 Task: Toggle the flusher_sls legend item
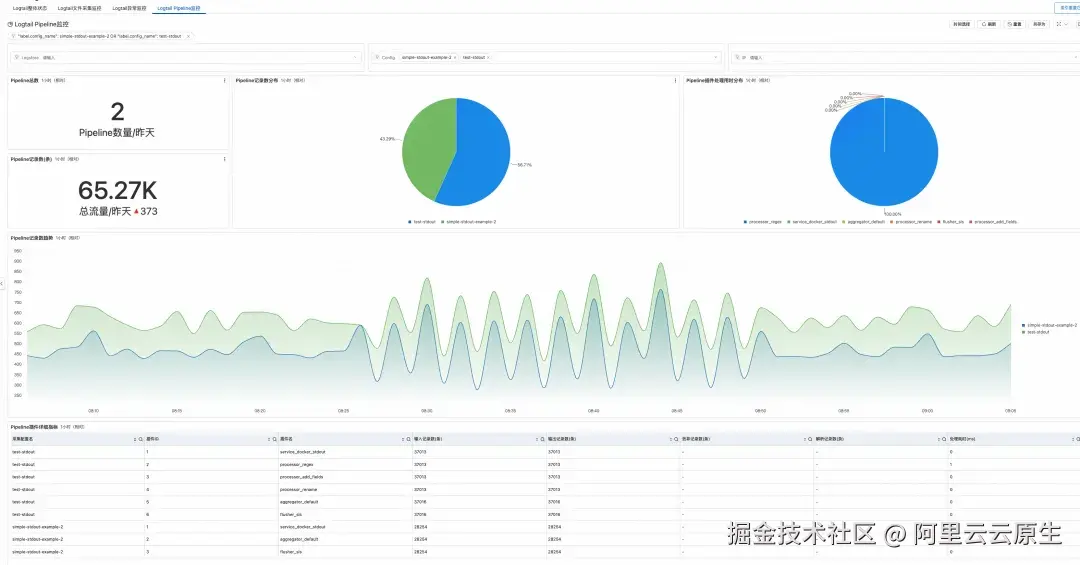[x=951, y=222]
